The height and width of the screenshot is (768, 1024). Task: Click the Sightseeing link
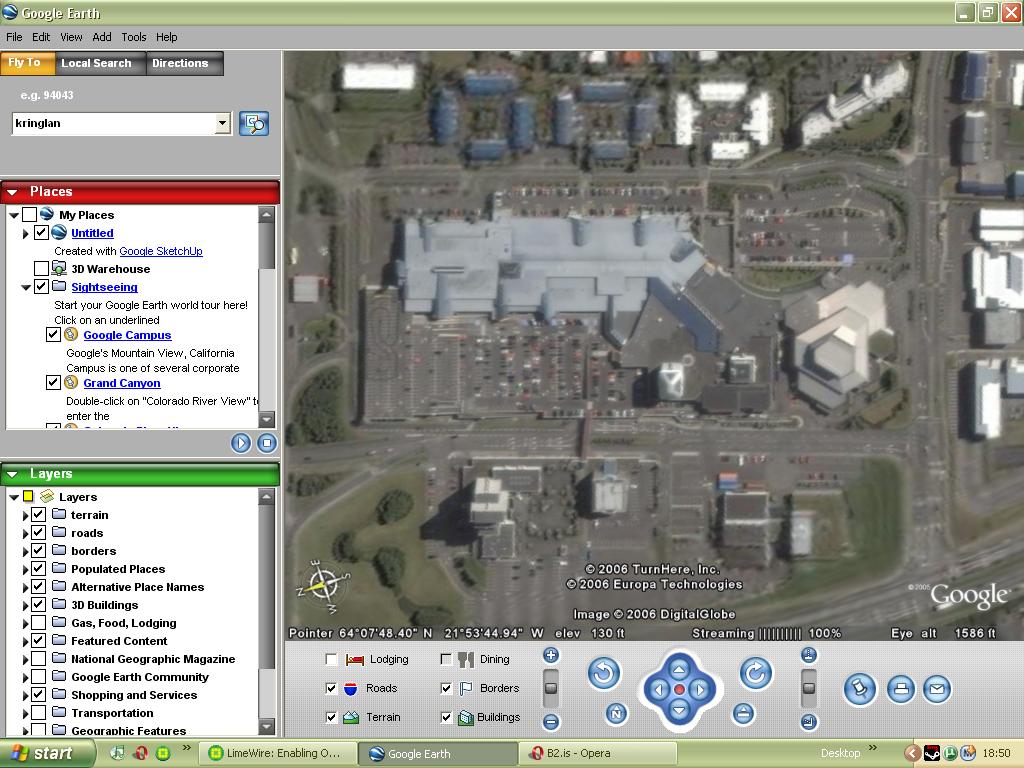tap(104, 287)
